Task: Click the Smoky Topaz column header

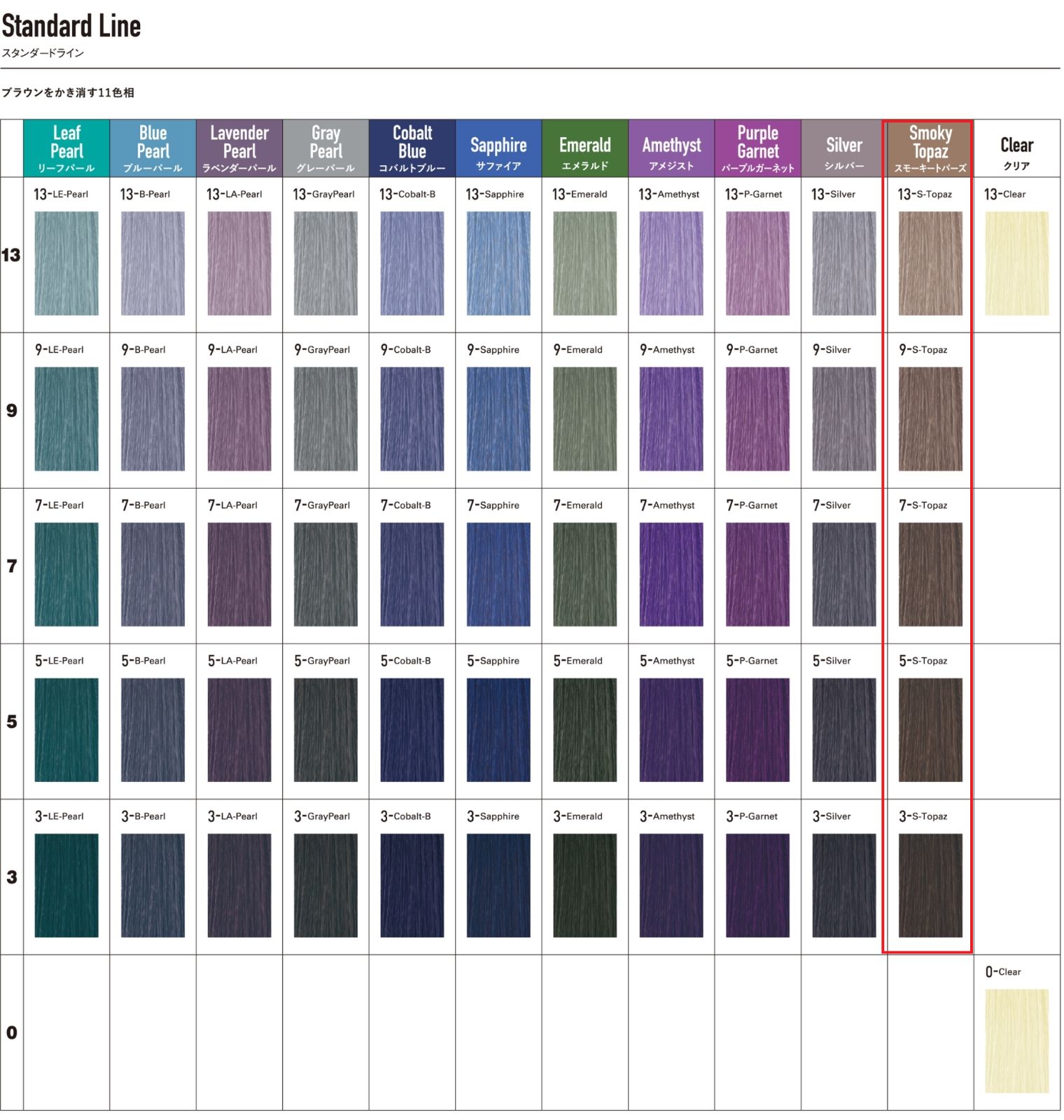Action: coord(930,148)
